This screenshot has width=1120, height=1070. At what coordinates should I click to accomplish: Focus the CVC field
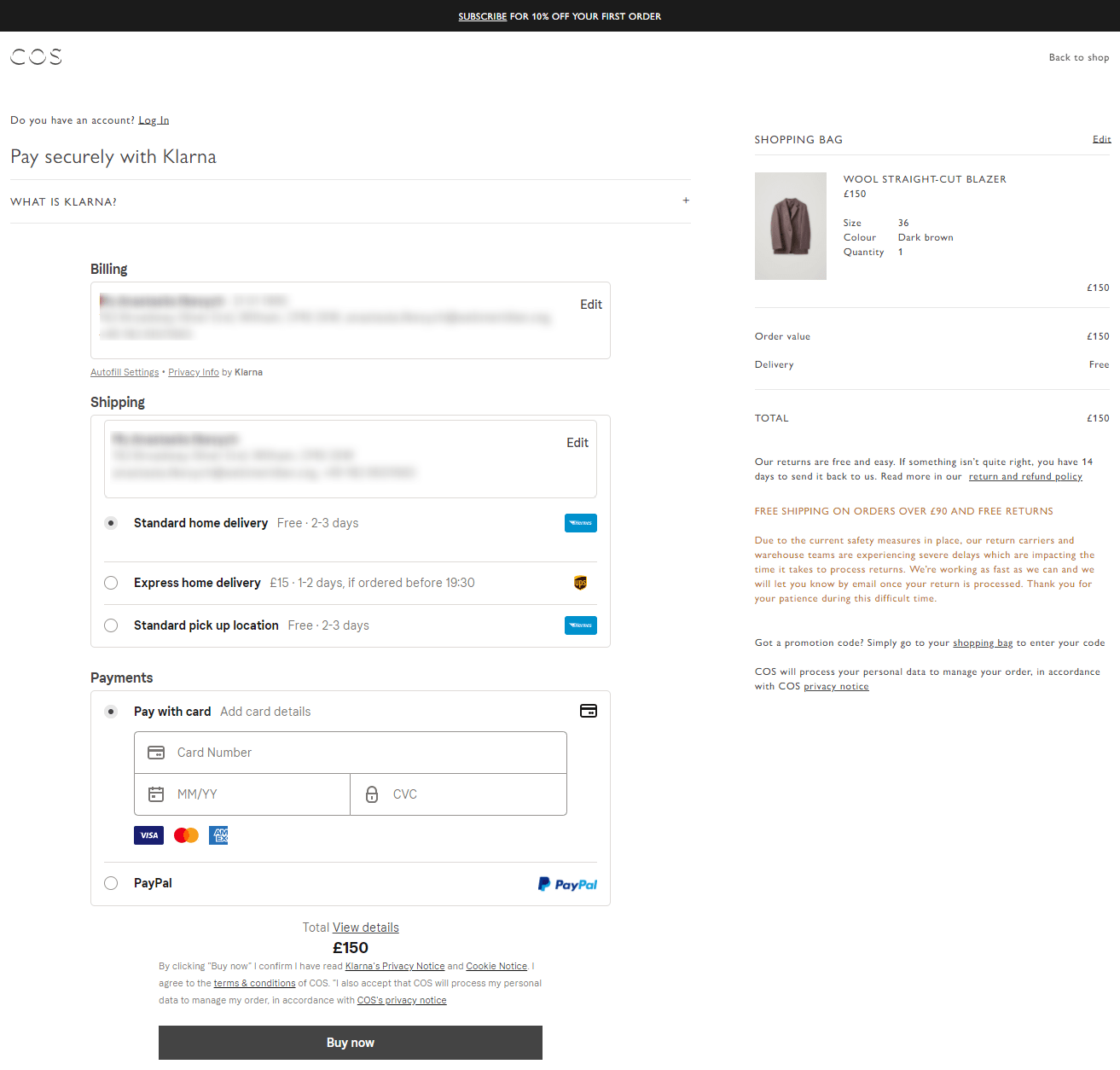[x=459, y=794]
